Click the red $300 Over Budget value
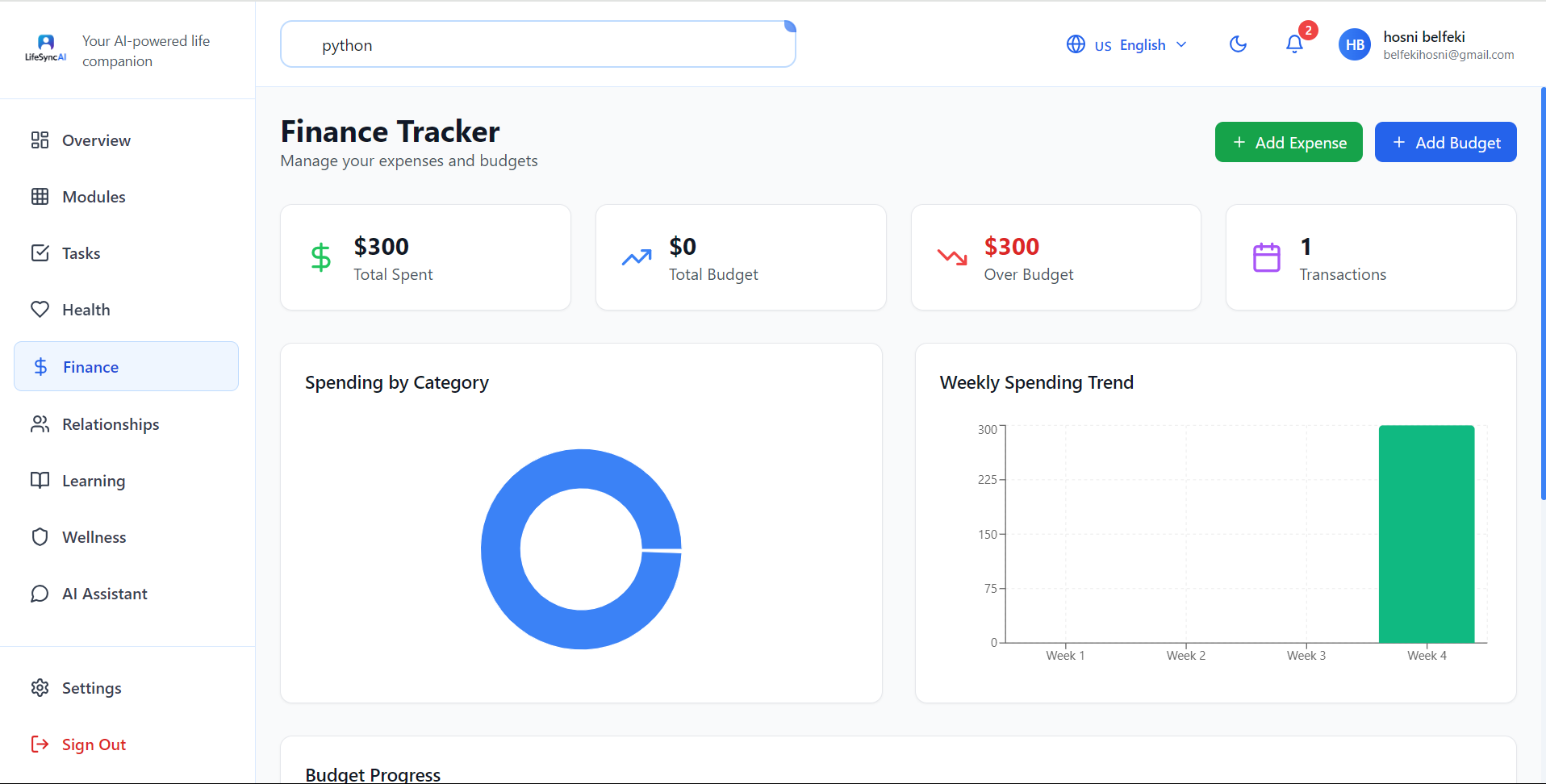The height and width of the screenshot is (784, 1546). coord(1012,246)
